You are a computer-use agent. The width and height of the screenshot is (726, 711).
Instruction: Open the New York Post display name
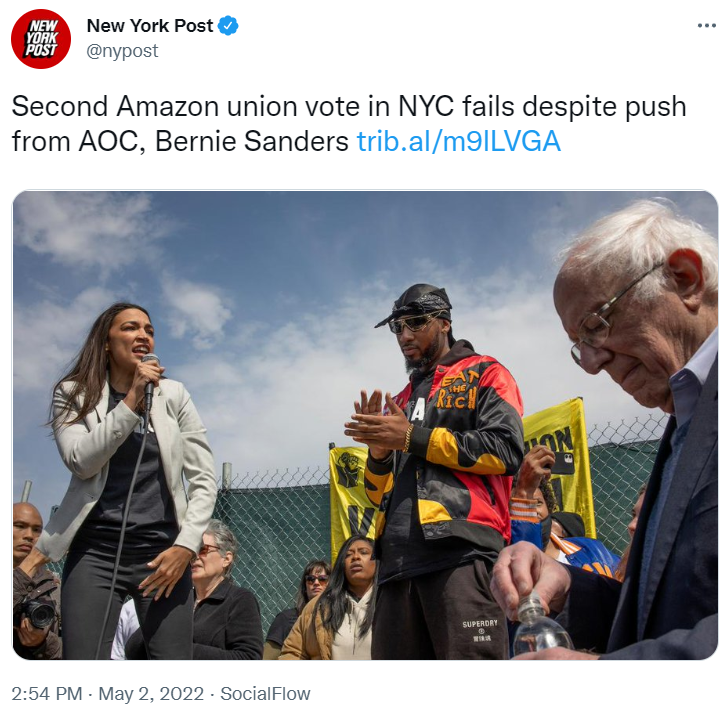pyautogui.click(x=150, y=26)
